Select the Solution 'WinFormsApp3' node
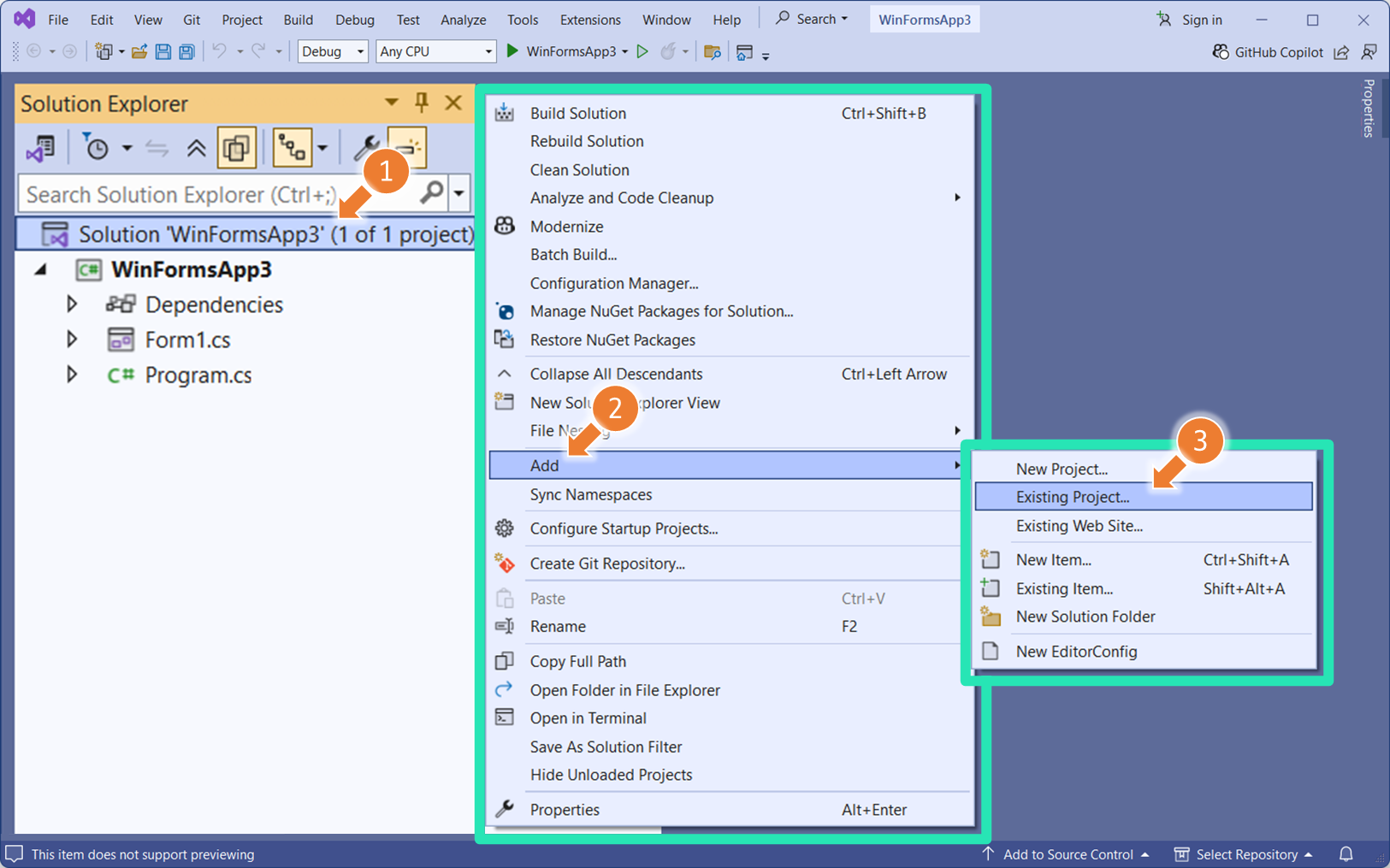This screenshot has height=868, width=1390. [245, 234]
